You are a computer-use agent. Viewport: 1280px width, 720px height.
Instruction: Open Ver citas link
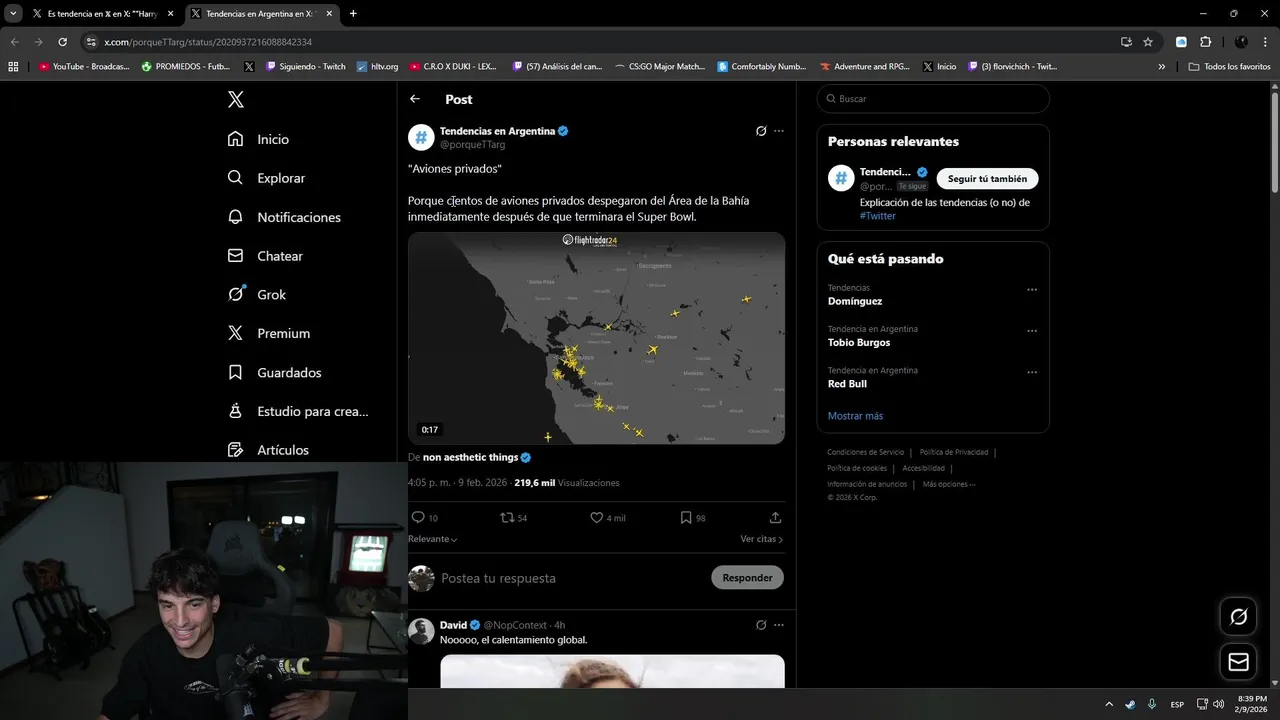click(761, 539)
